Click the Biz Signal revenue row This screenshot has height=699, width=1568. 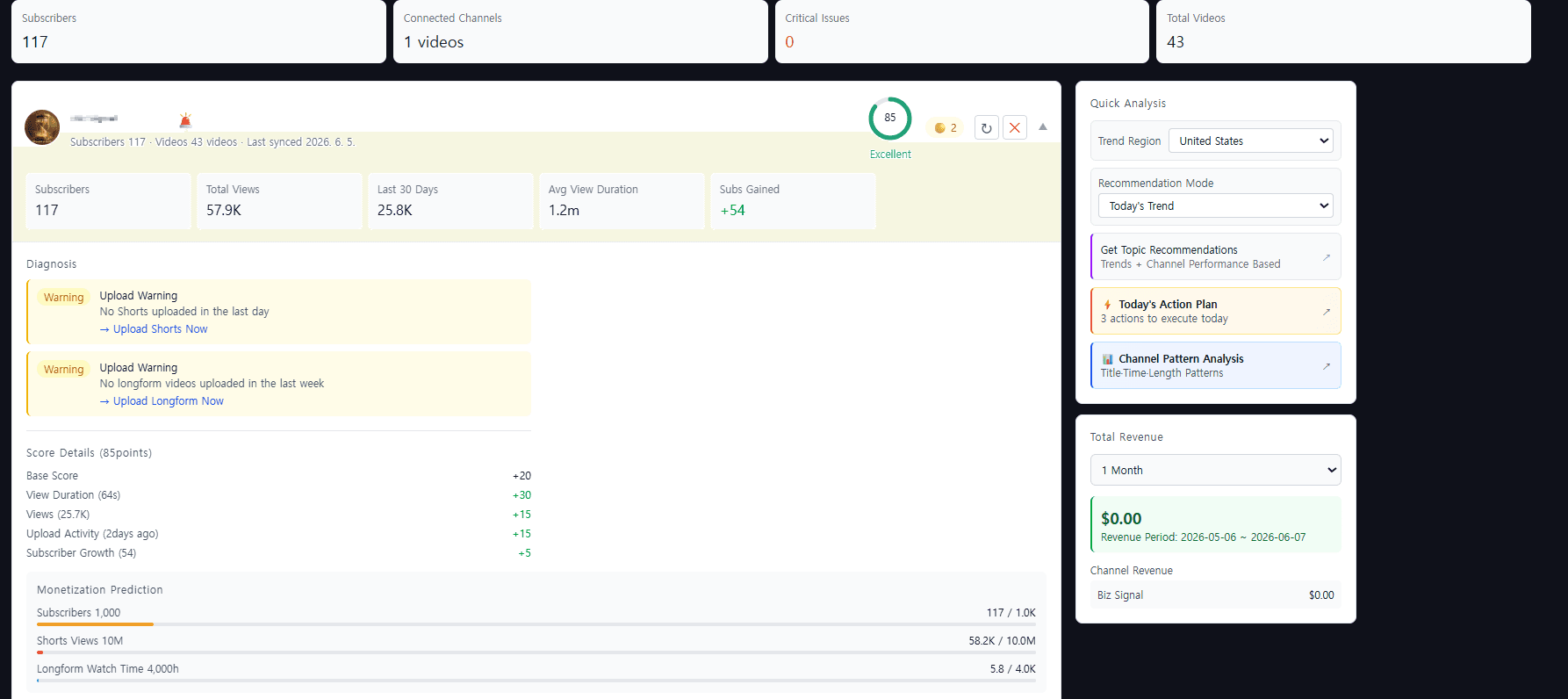coord(1216,595)
